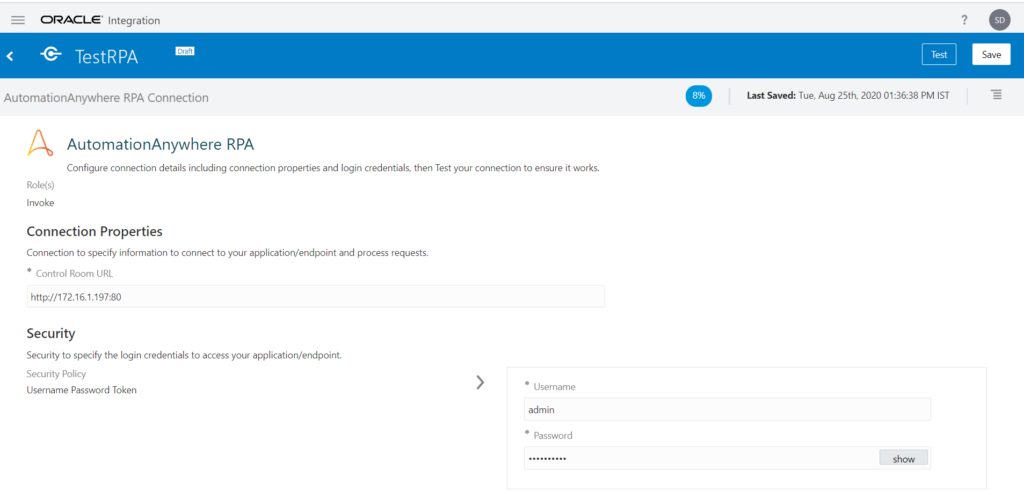This screenshot has height=492, width=1024.
Task: Open the hamburger navigation menu
Action: [x=18, y=20]
